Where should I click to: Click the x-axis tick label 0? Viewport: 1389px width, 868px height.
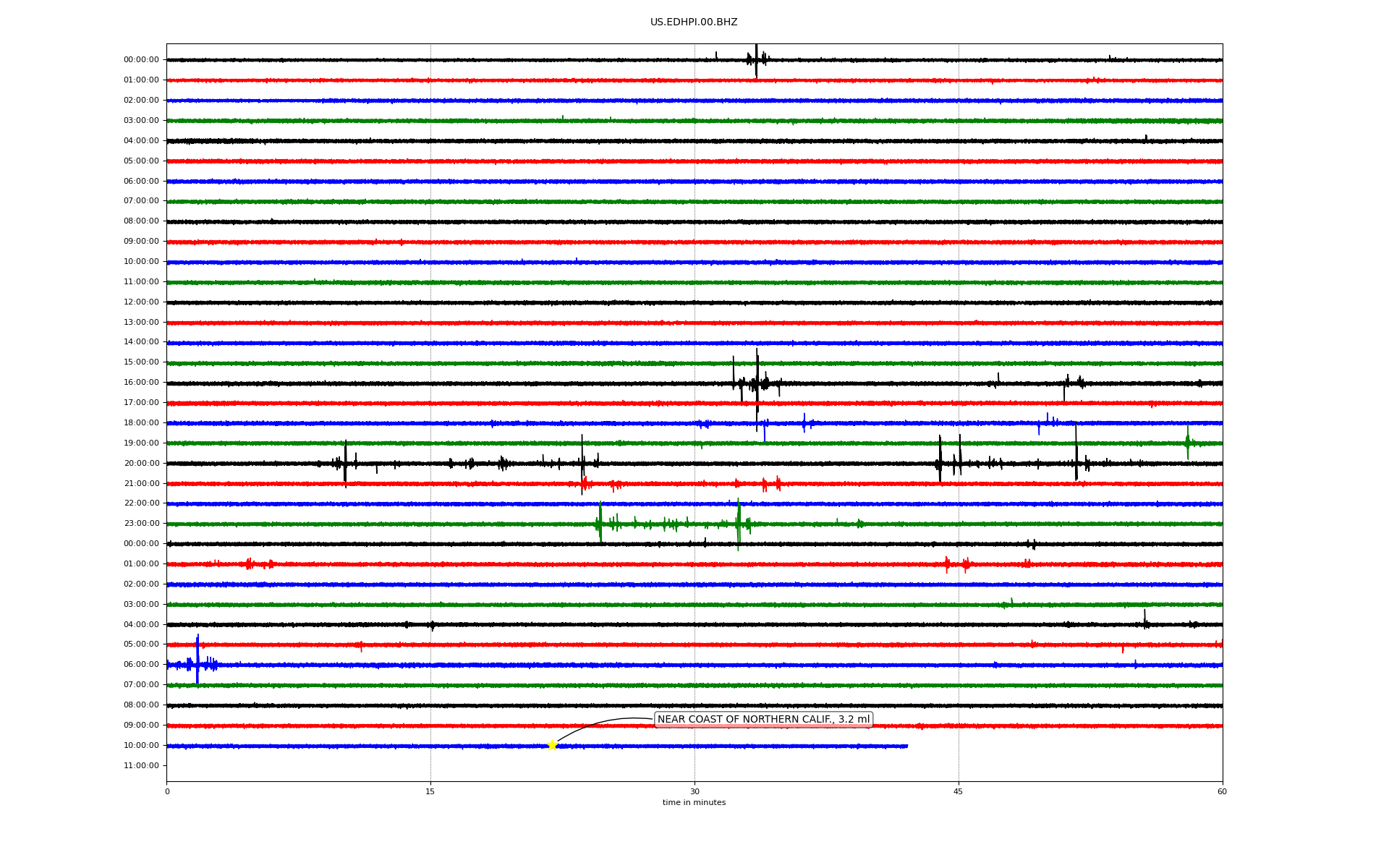167,791
